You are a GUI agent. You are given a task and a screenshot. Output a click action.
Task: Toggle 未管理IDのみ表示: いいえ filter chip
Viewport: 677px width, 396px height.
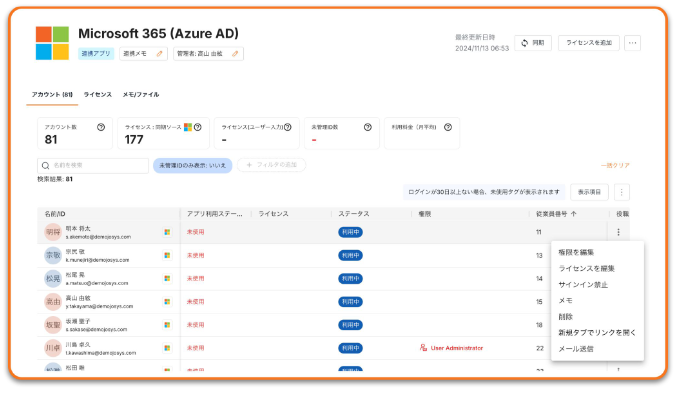(193, 165)
